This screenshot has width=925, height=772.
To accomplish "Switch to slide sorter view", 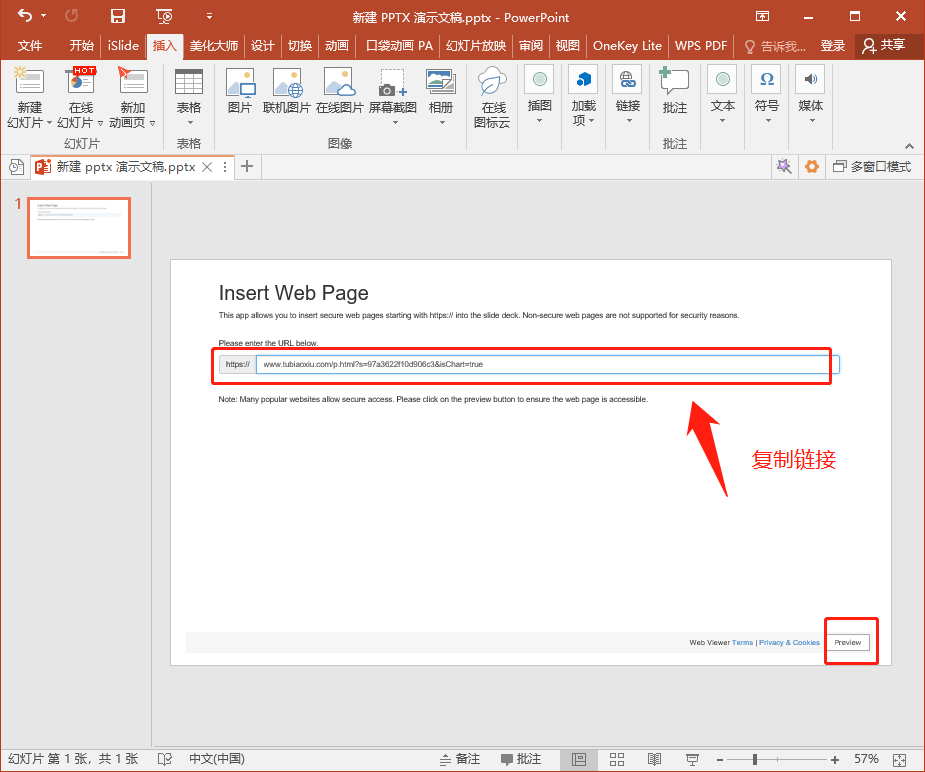I will click(617, 759).
